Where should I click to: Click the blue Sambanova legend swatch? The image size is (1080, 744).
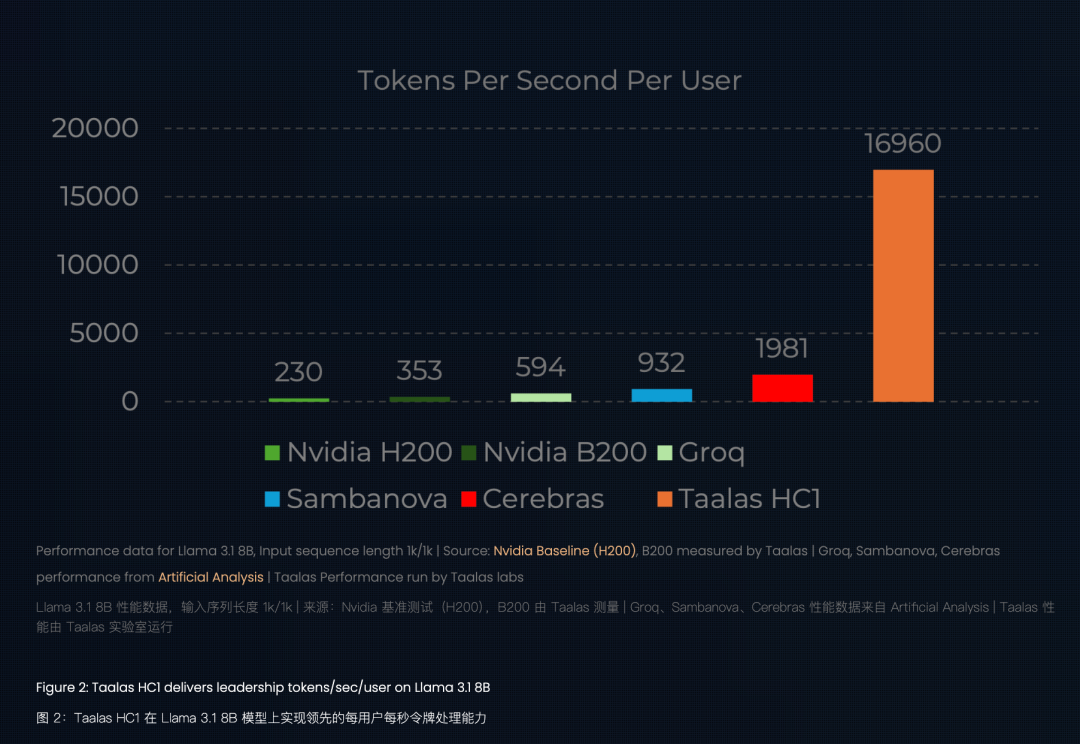coord(272,499)
